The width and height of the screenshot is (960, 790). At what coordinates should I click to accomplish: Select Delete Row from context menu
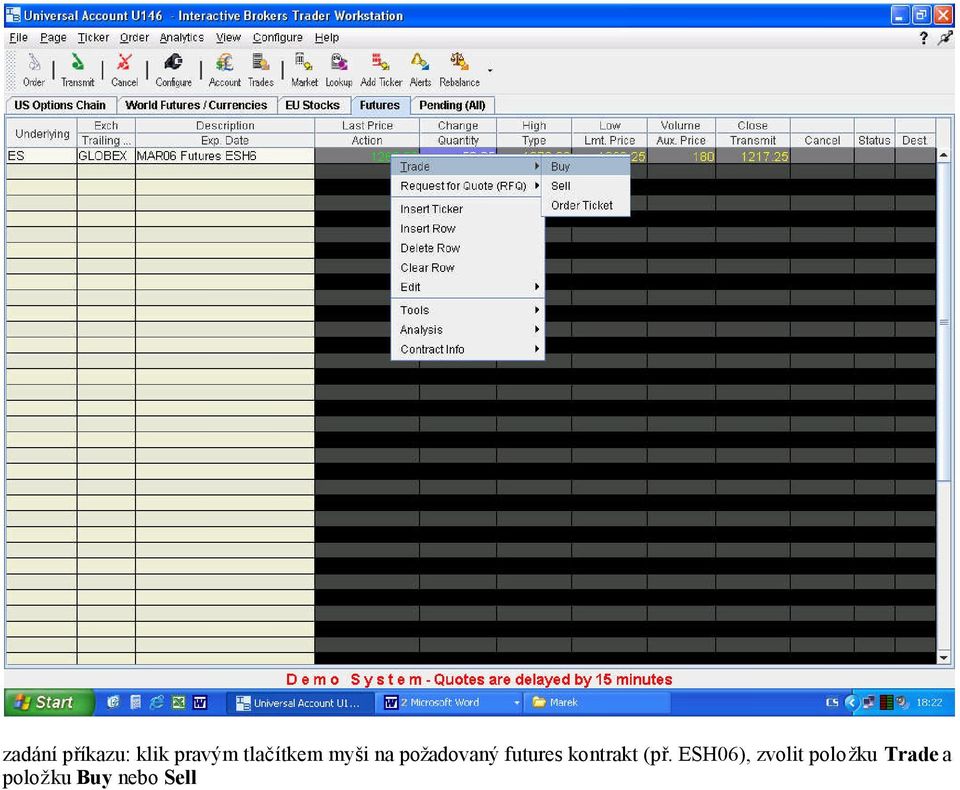tap(468, 249)
